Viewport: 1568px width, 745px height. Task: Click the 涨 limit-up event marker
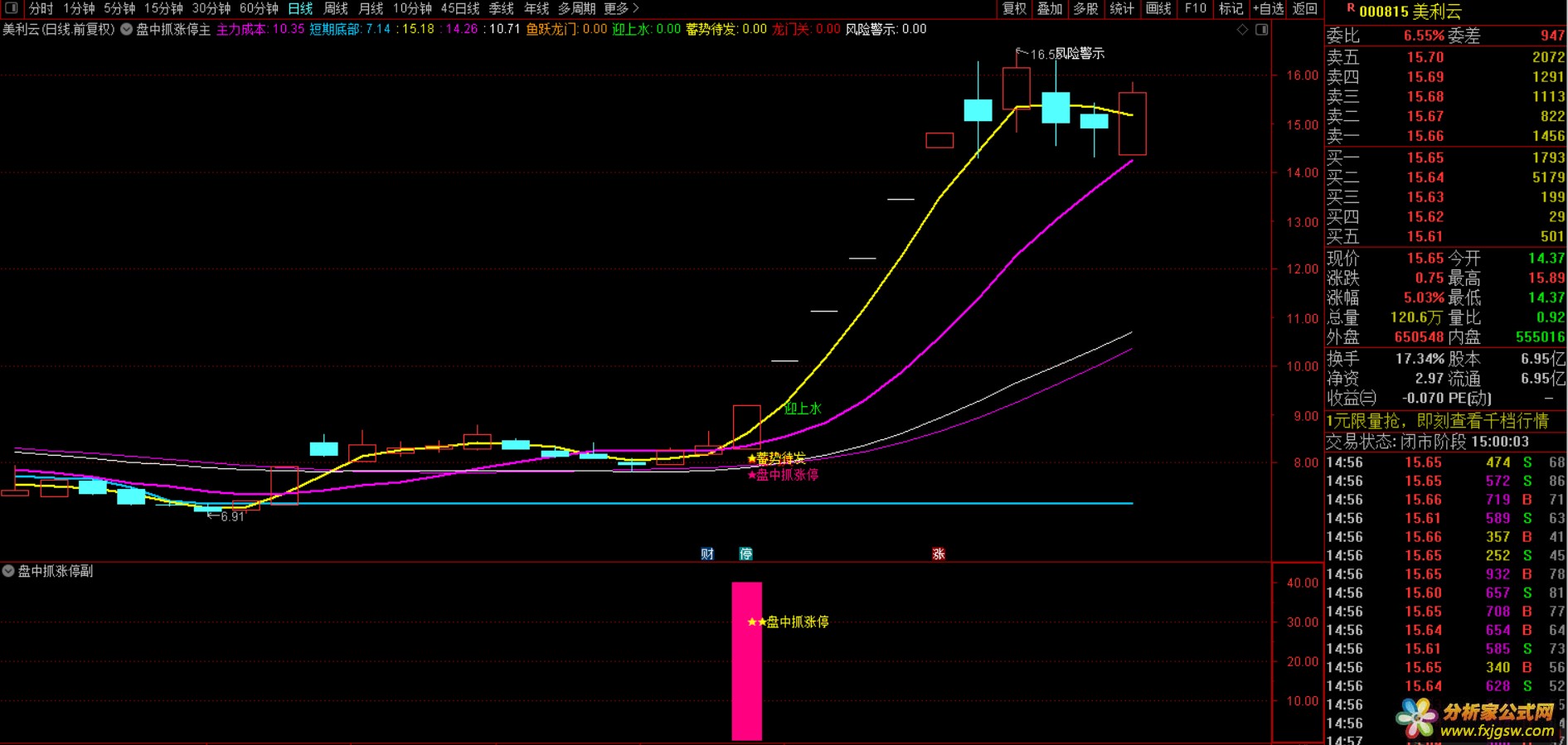pos(939,554)
